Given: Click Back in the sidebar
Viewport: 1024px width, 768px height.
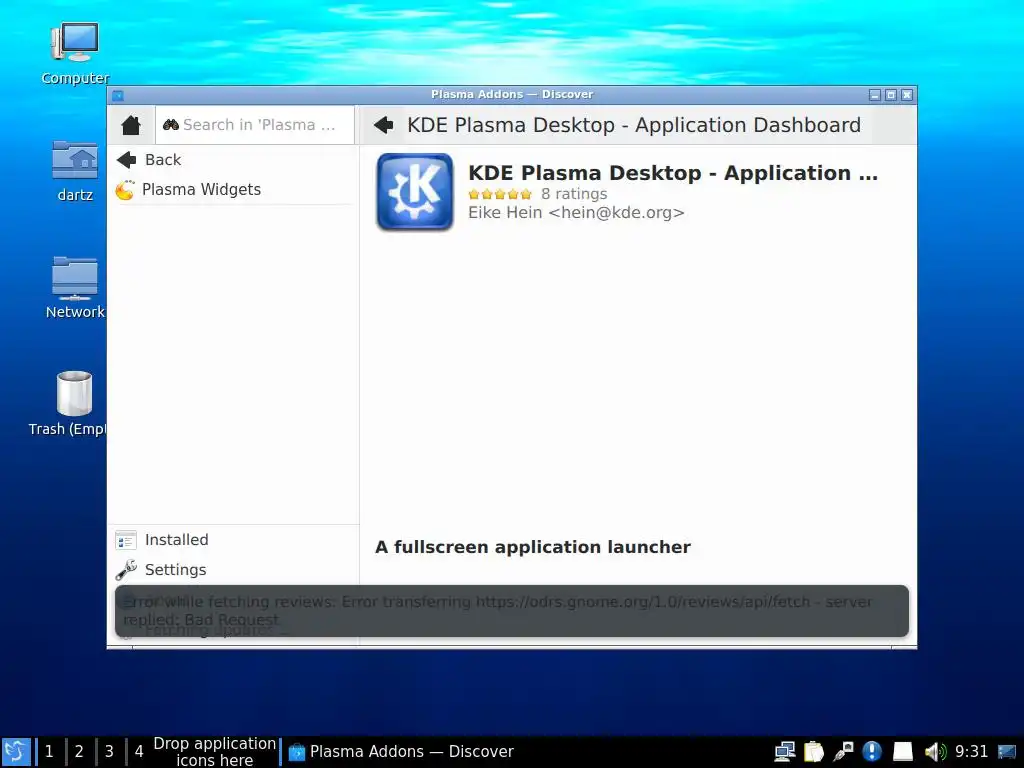Looking at the screenshot, I should click(x=233, y=160).
